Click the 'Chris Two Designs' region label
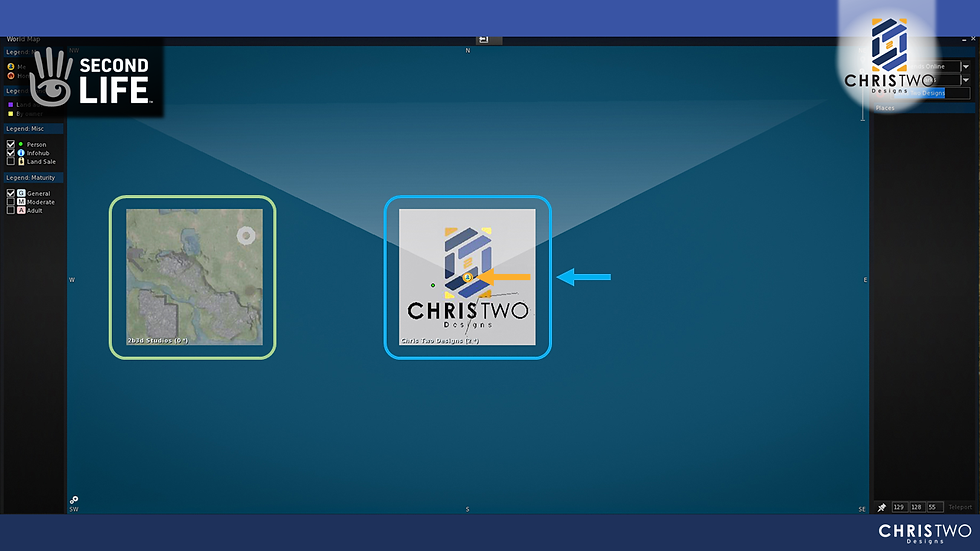This screenshot has height=551, width=980. click(x=440, y=340)
